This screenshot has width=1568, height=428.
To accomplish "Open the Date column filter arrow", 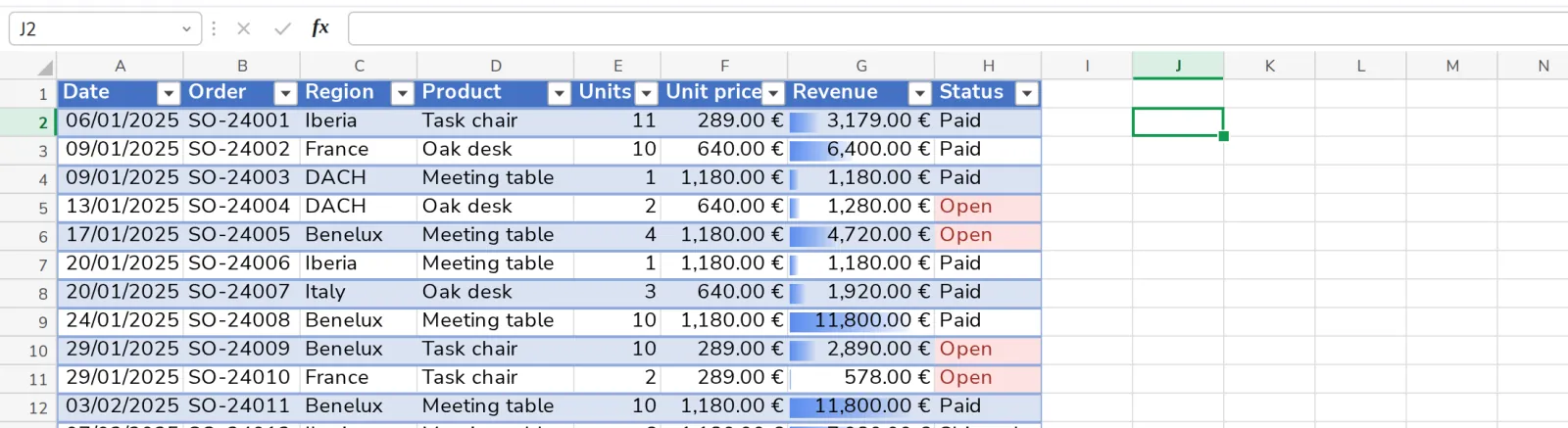I will point(169,93).
